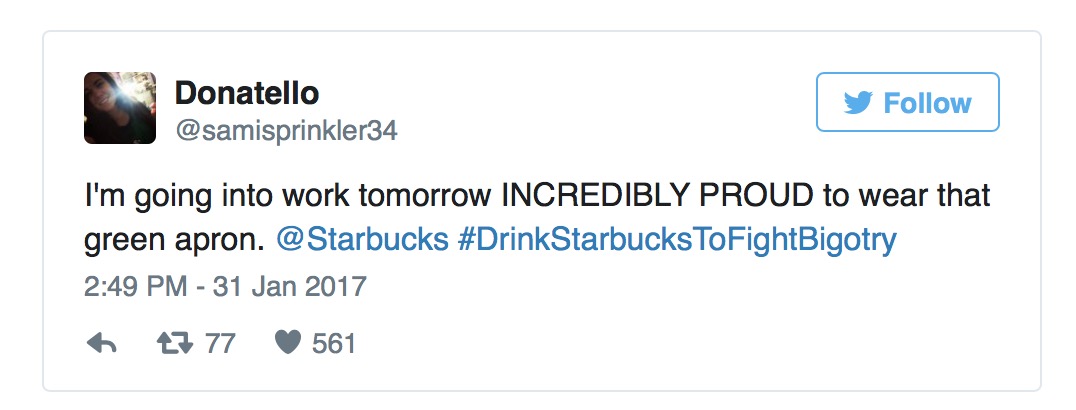Click the reply arrow icon
Screen dimensions: 1076x410
(x=102, y=345)
